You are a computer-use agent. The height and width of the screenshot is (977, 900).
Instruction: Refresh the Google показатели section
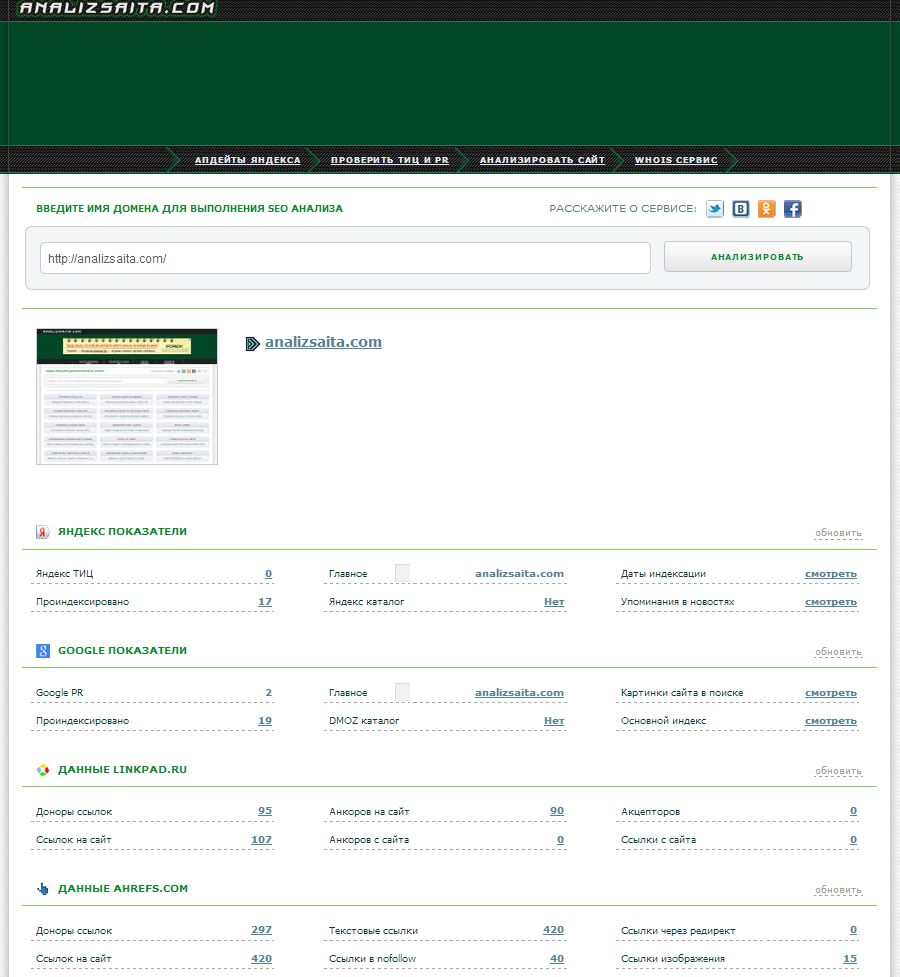[837, 652]
